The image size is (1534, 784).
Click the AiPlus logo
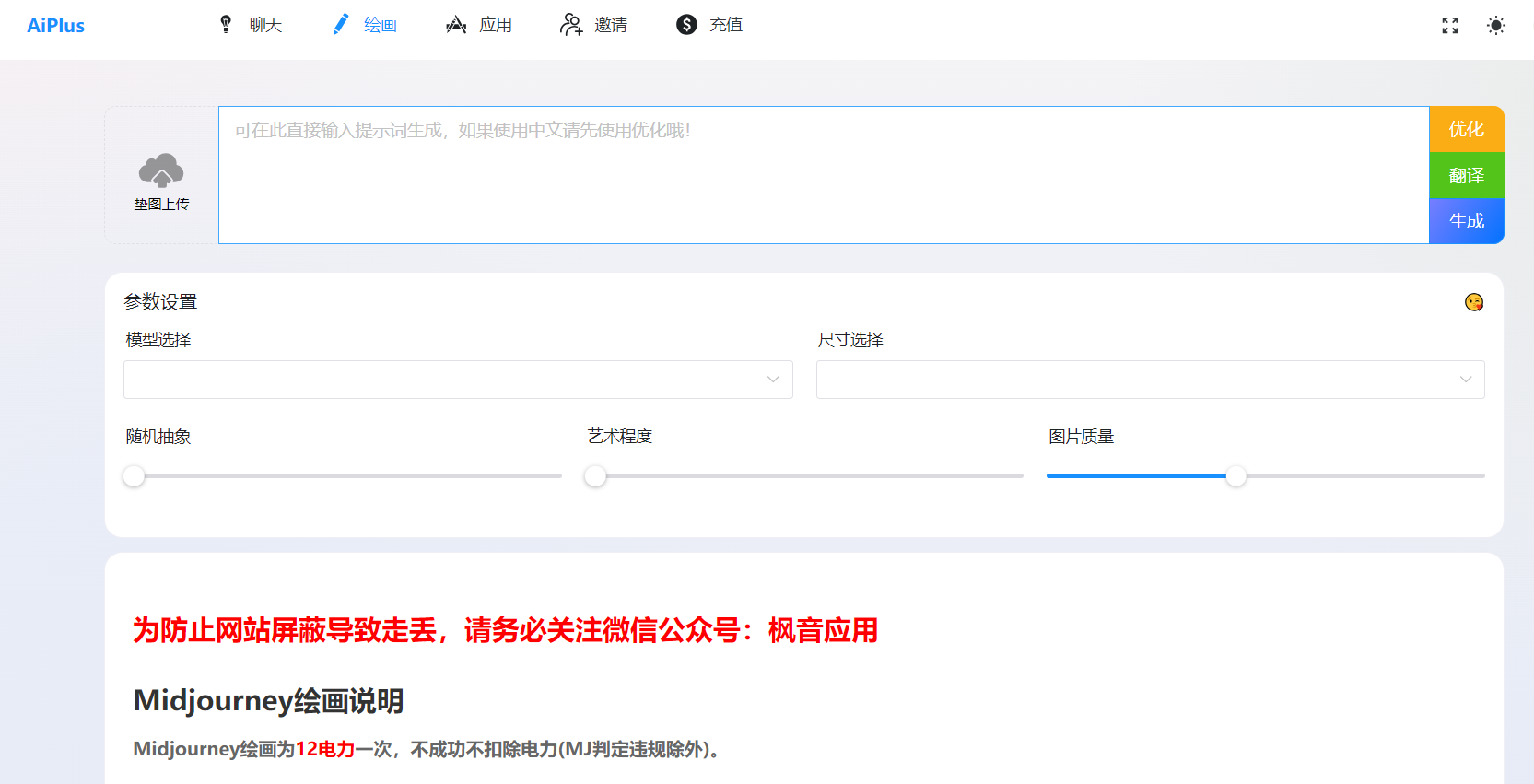pos(56,26)
